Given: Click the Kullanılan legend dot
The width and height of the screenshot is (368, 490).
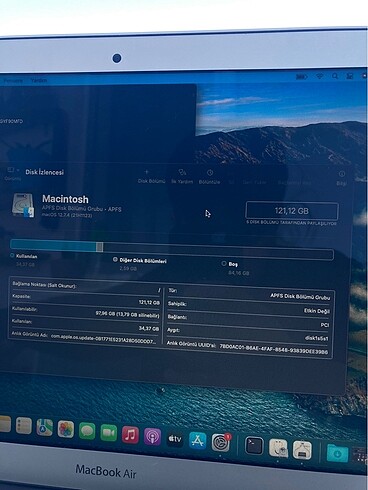Looking at the screenshot, I should [x=12, y=255].
